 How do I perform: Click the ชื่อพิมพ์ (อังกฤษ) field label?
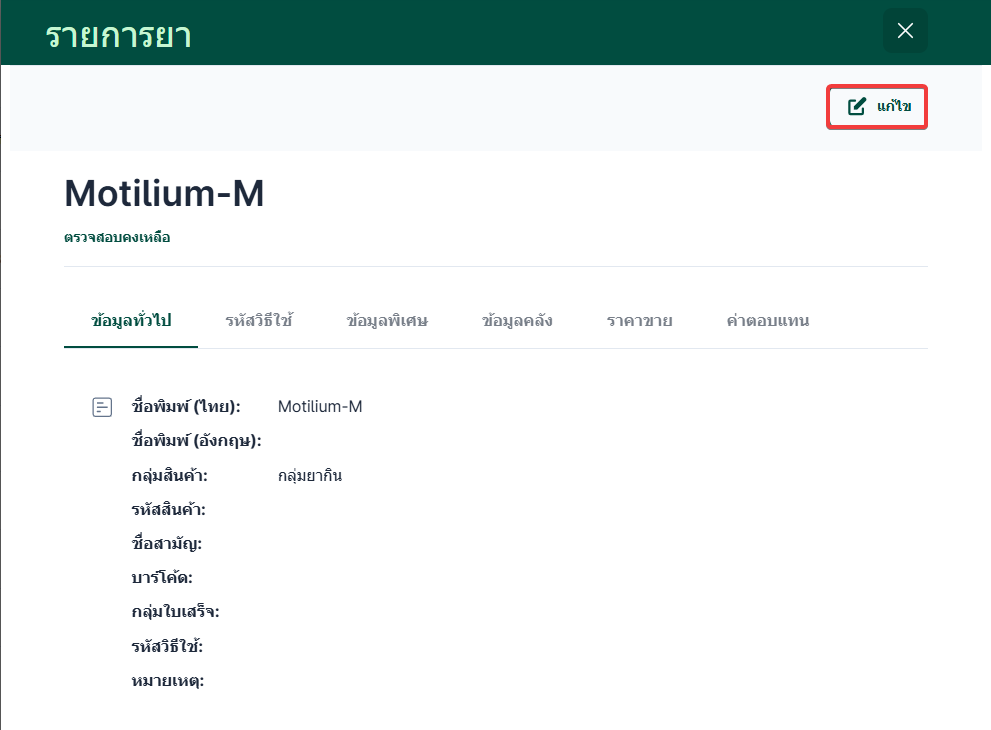click(196, 441)
